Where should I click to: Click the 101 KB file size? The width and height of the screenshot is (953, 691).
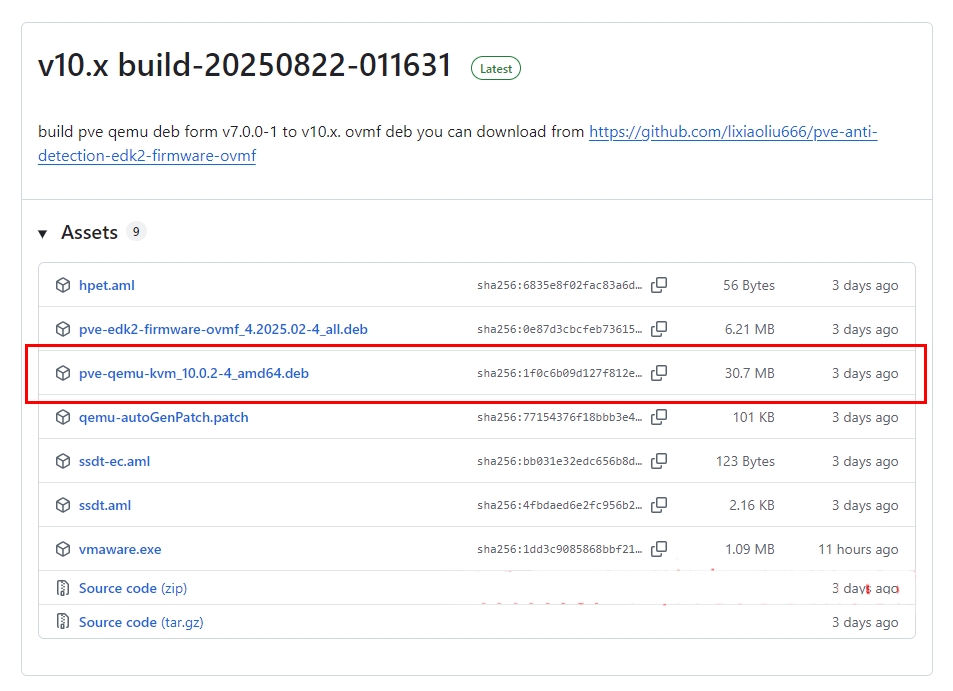tap(754, 418)
